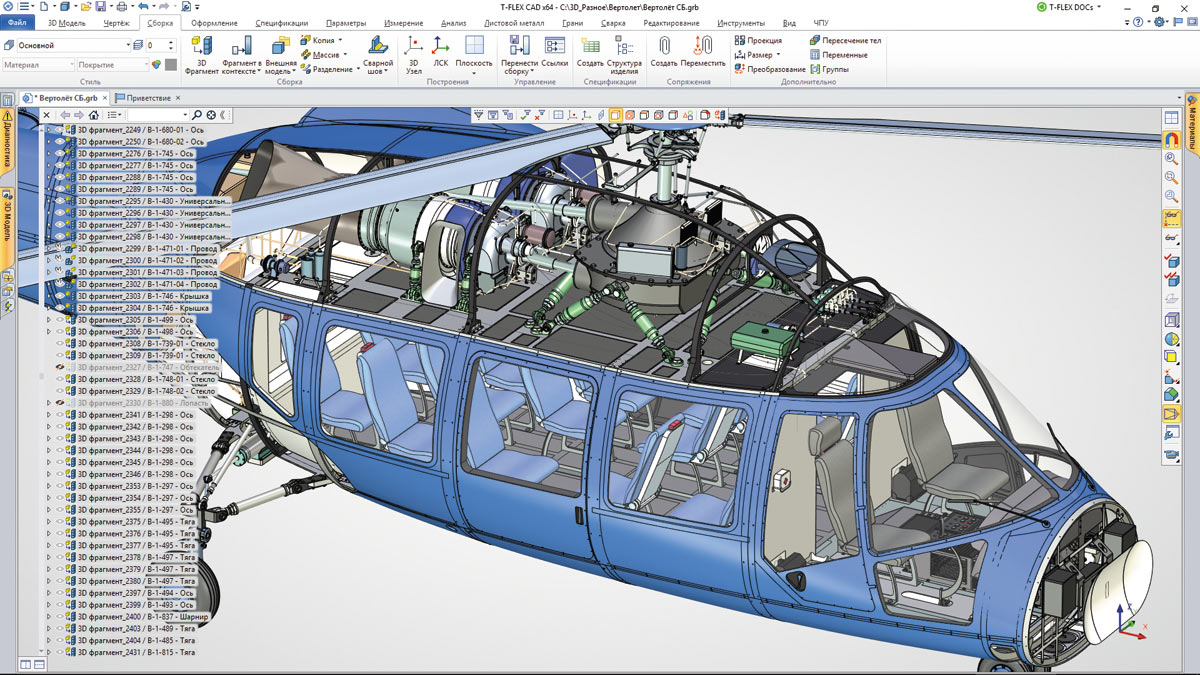
Task: Open the Группы command
Action: [830, 69]
